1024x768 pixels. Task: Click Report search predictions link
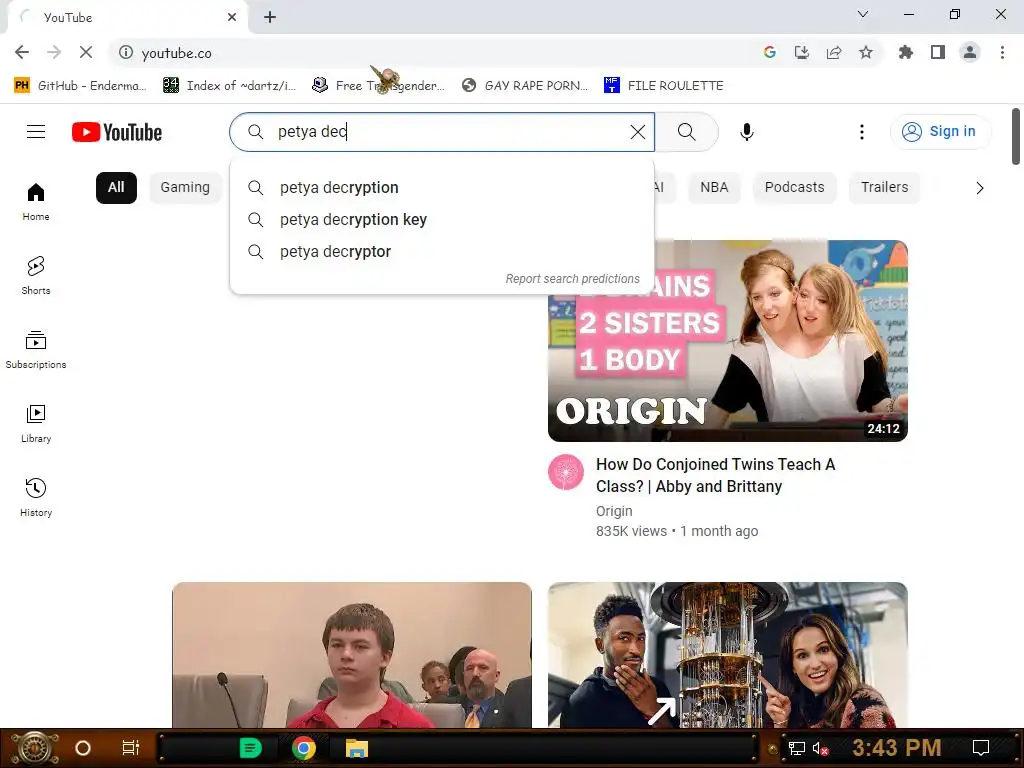tap(572, 279)
